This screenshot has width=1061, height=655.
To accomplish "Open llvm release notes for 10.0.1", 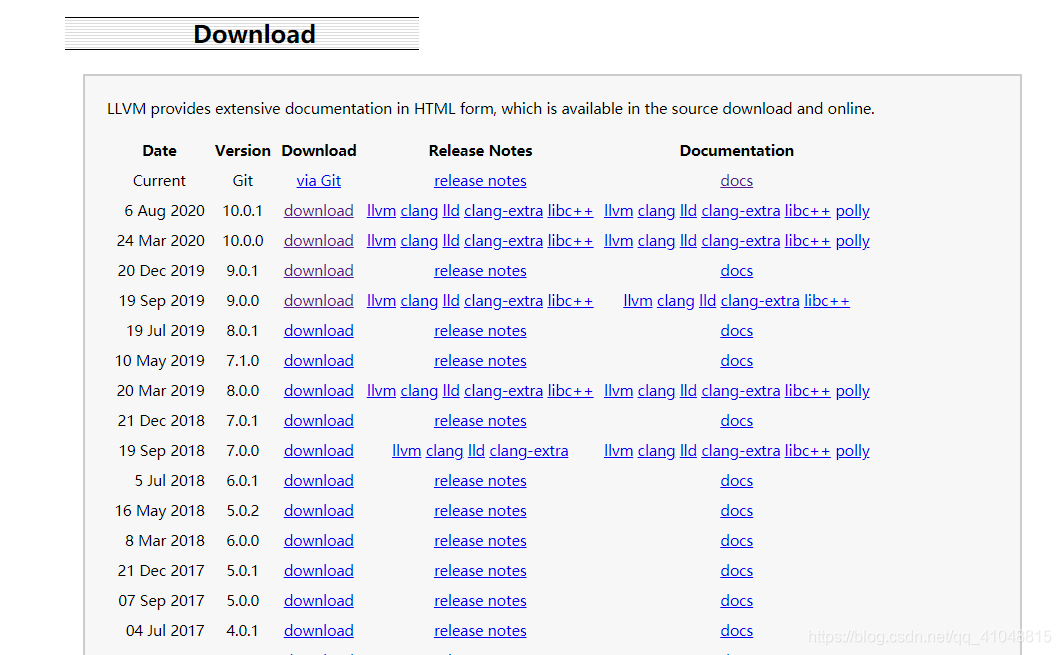I will pos(381,210).
